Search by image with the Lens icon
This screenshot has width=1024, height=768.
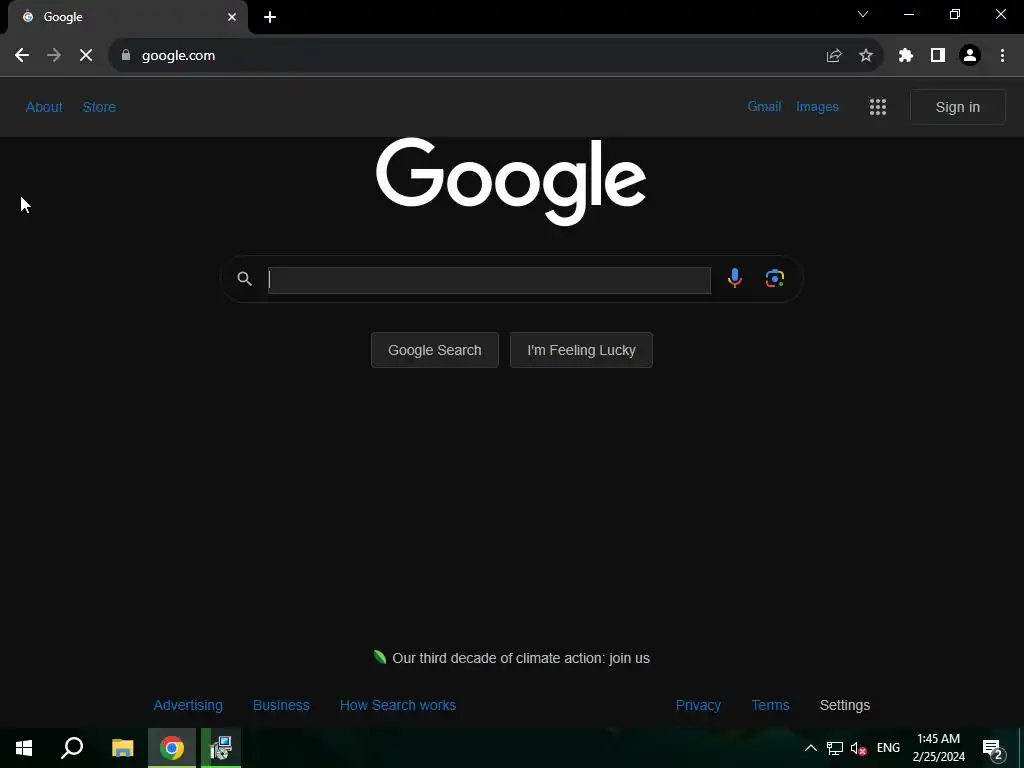[775, 279]
